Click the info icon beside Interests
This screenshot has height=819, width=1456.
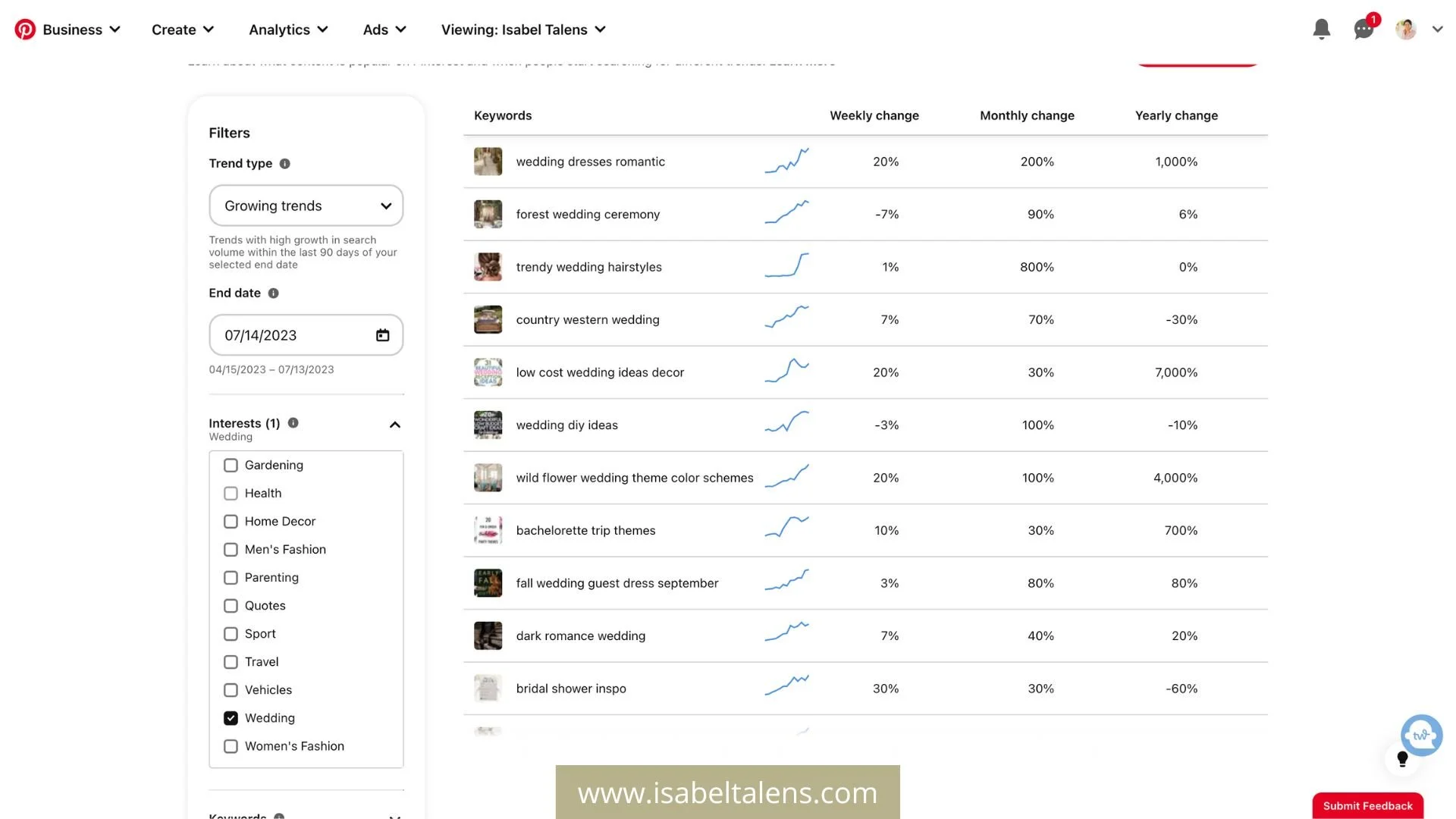293,422
